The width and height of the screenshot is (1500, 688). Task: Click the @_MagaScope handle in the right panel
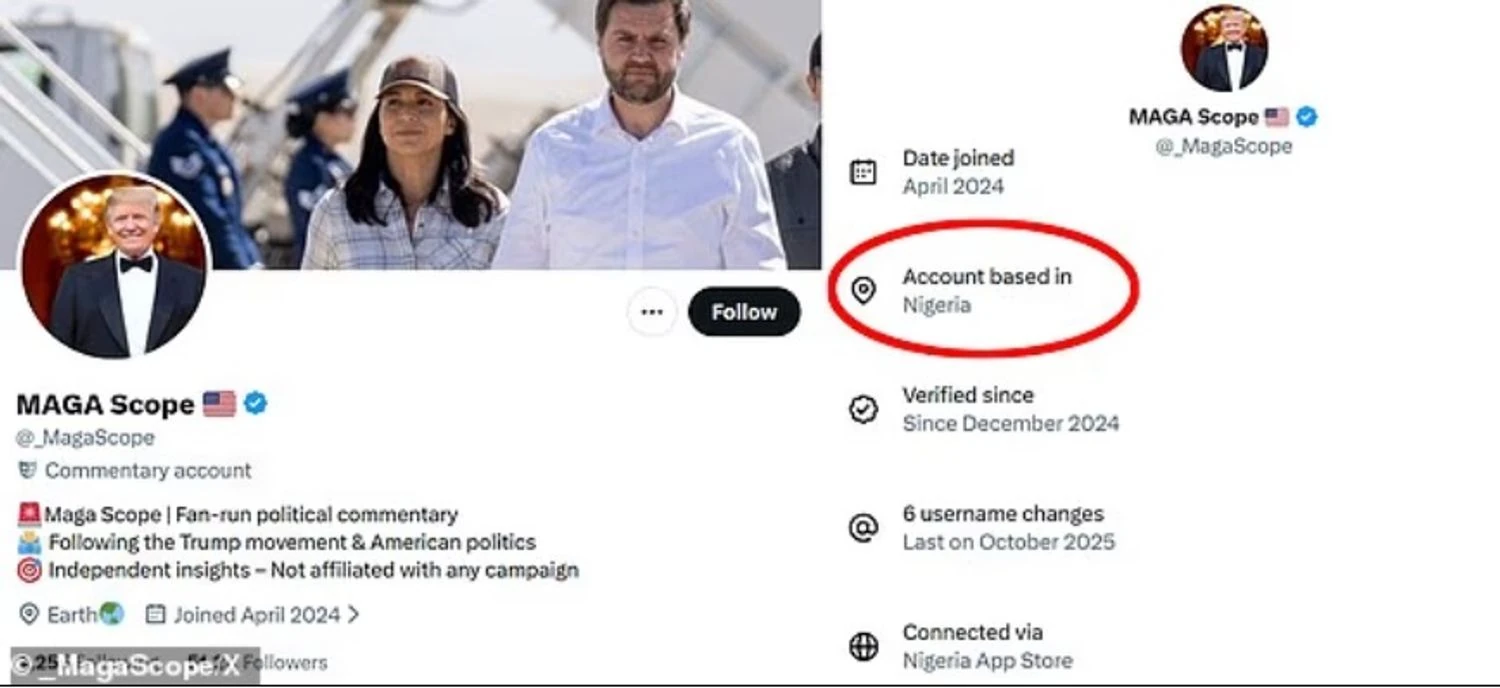(x=1223, y=146)
